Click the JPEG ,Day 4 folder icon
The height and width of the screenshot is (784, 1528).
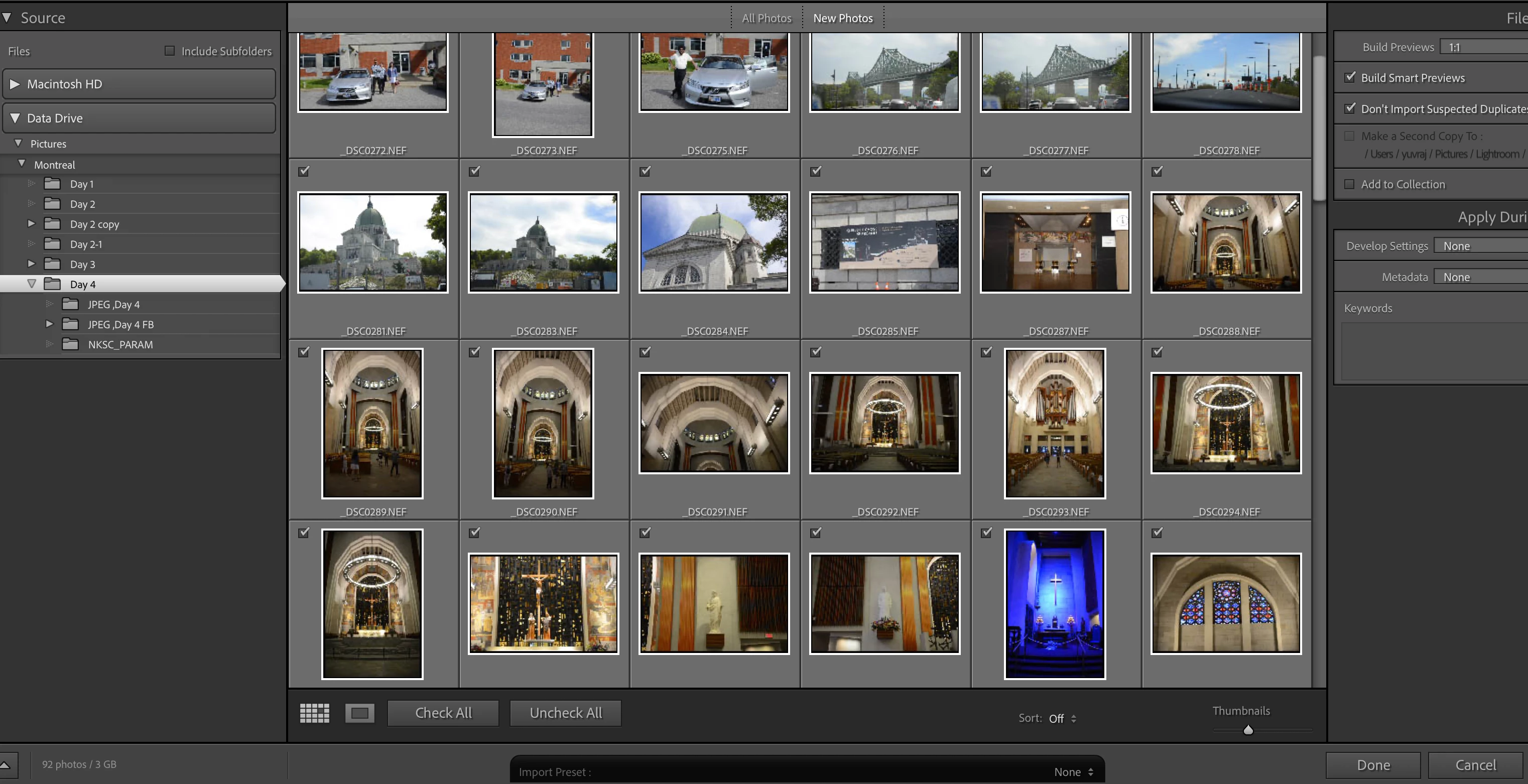coord(70,304)
